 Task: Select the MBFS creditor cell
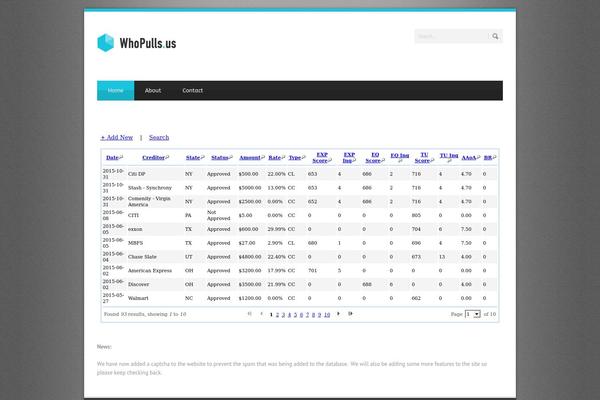pyautogui.click(x=135, y=243)
